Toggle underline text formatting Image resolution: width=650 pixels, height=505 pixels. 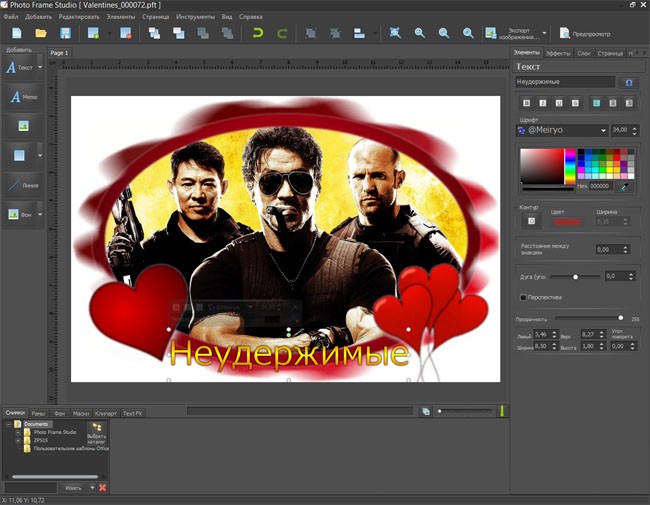click(x=559, y=103)
